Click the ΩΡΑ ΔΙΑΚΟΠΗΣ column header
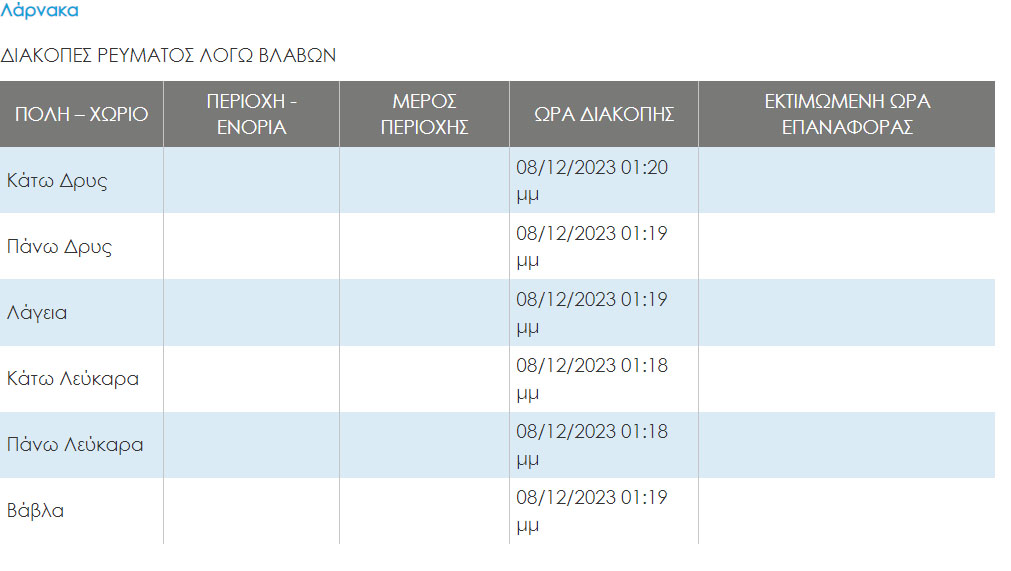 click(604, 114)
